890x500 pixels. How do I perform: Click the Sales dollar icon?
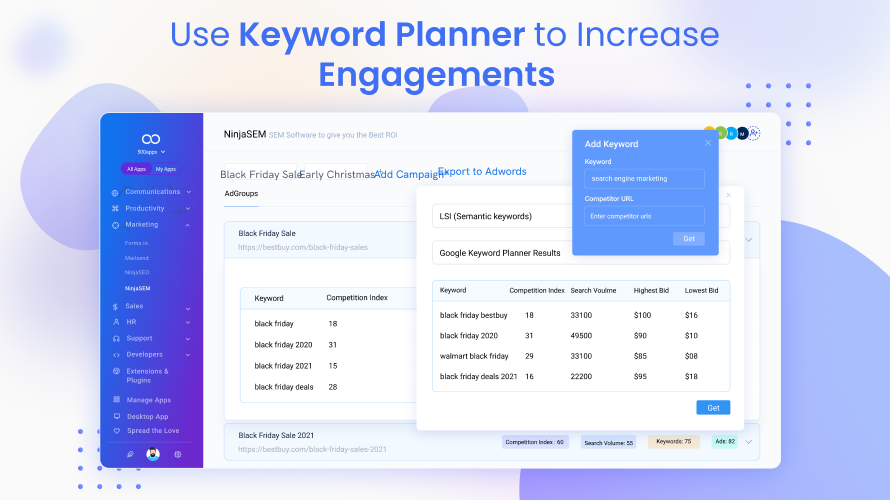115,306
